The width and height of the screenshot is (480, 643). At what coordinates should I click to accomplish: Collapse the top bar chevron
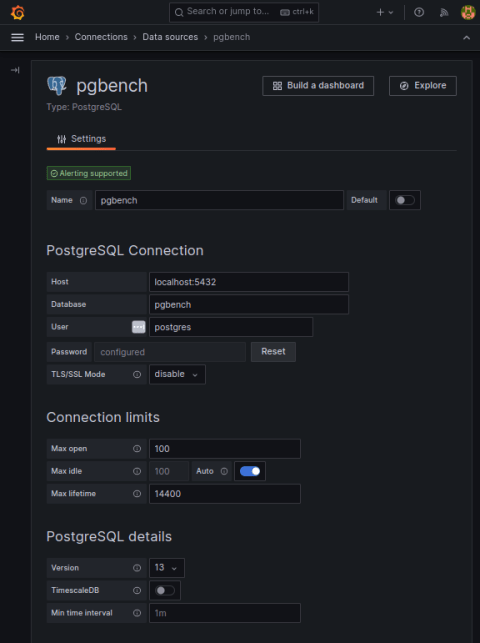tap(466, 38)
